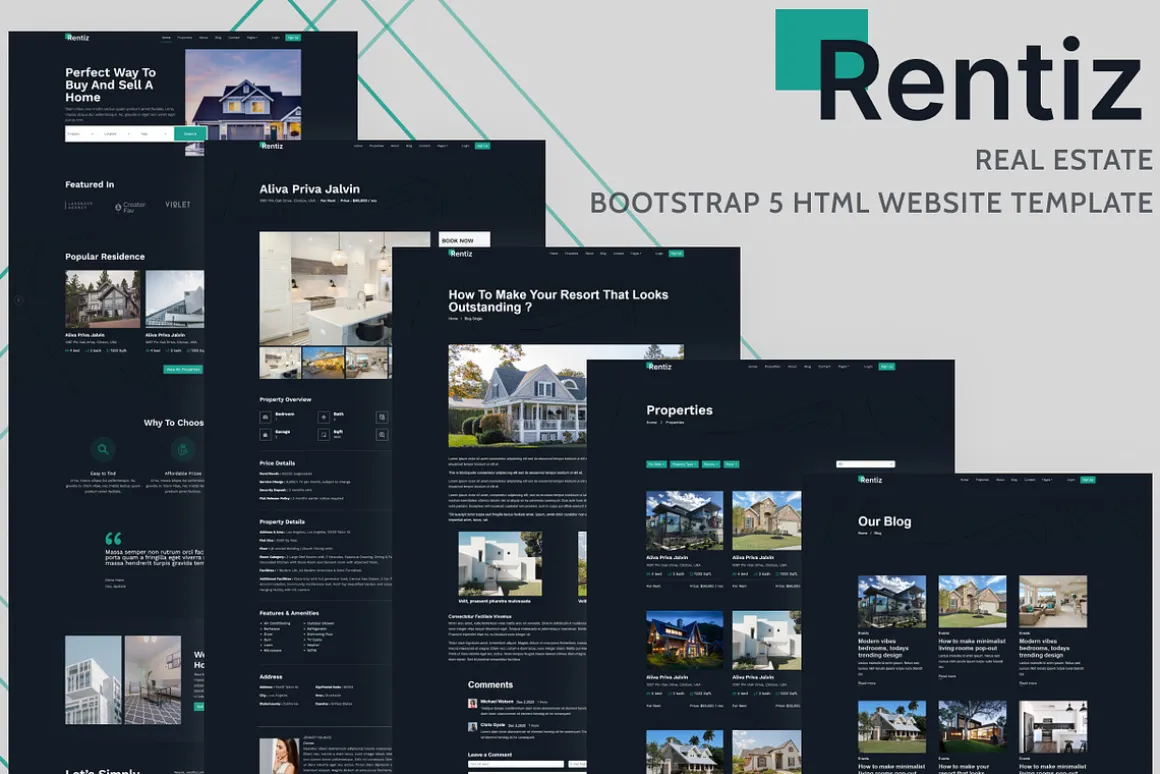The width and height of the screenshot is (1160, 774).
Task: Open the third dropdown in hero search bar
Action: coord(154,134)
